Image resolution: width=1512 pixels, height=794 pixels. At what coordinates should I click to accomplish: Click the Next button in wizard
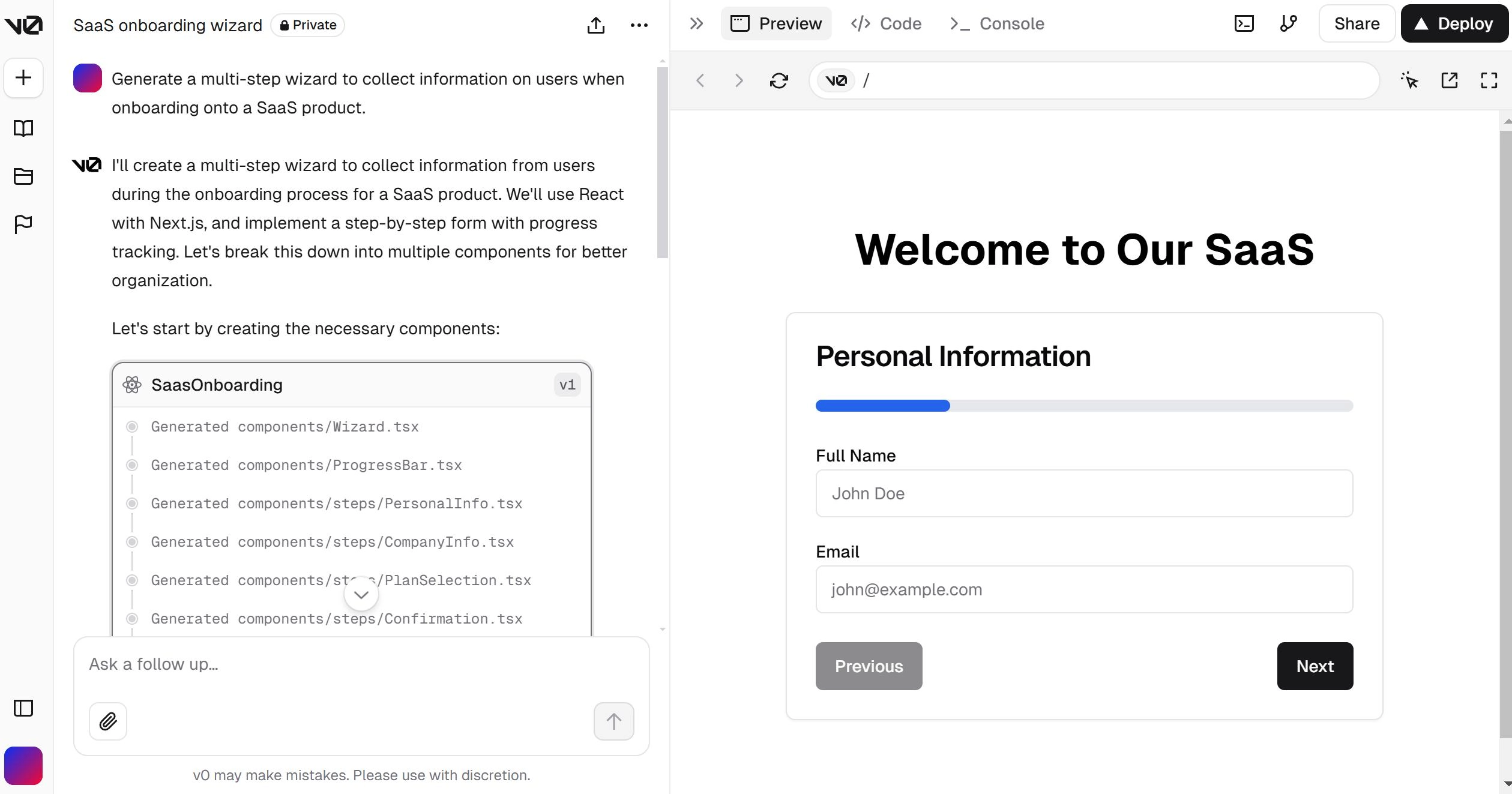tap(1315, 666)
